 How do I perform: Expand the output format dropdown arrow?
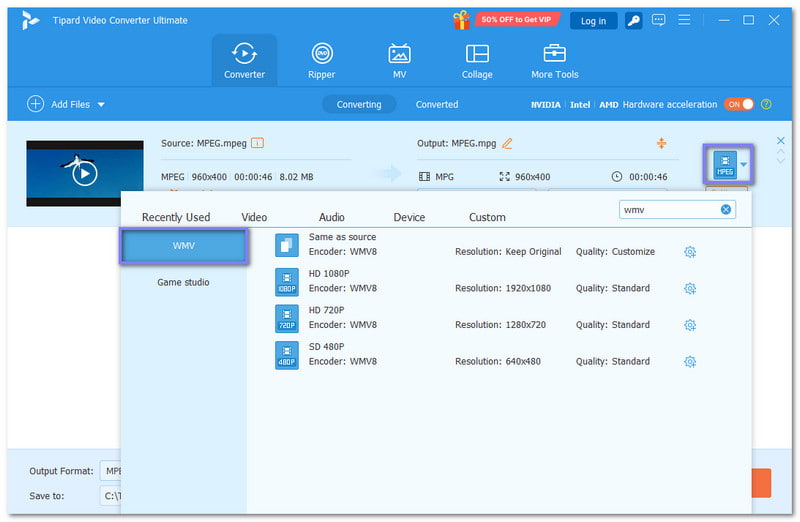(x=743, y=164)
